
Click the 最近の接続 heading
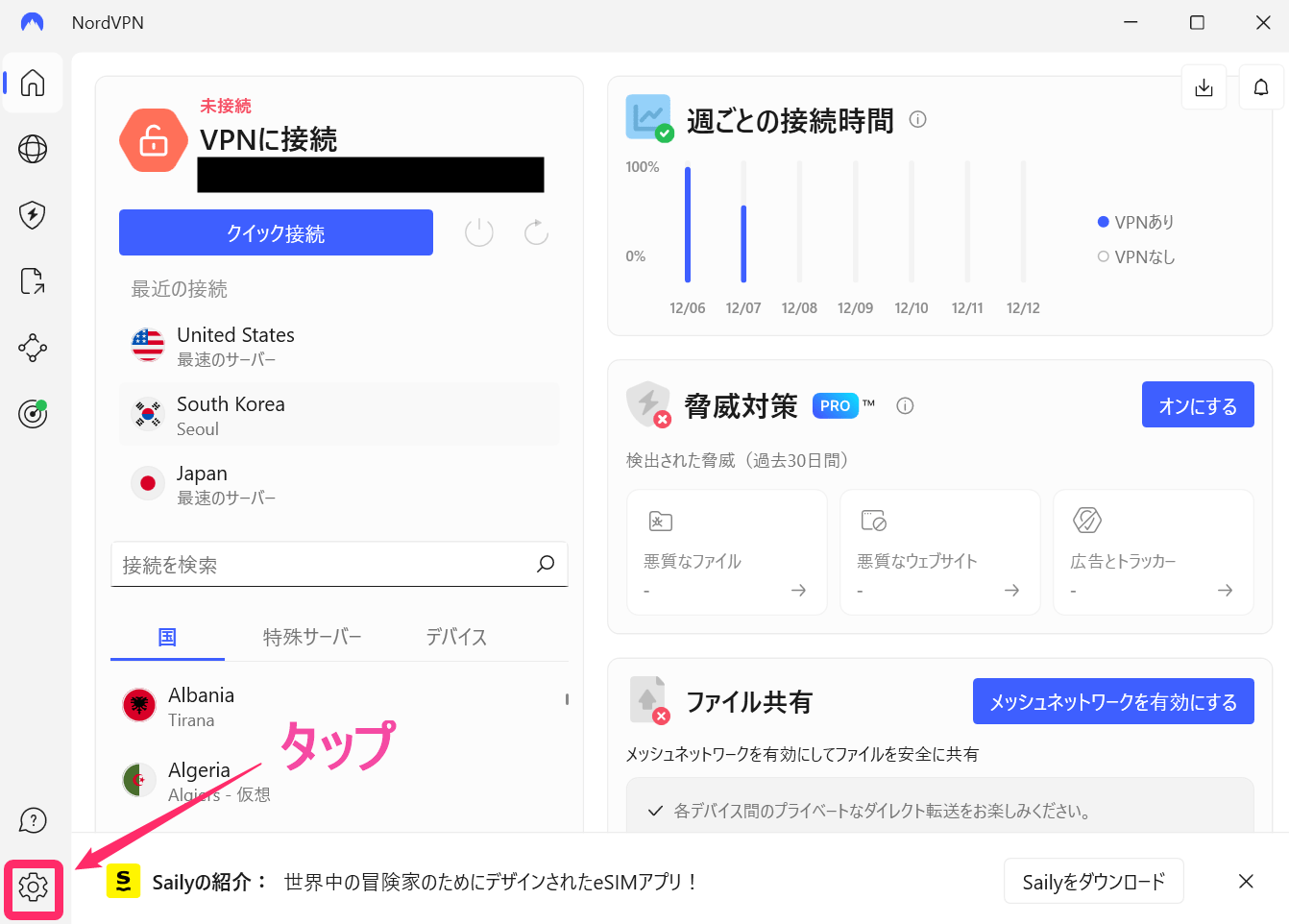click(x=179, y=288)
